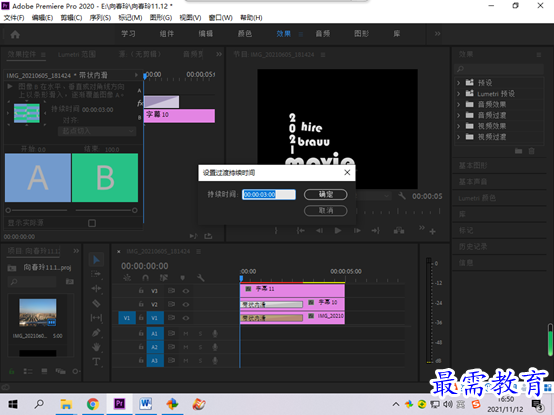Switch to the 颜色 workspace tab
Image resolution: width=554 pixels, height=415 pixels.
(x=244, y=34)
